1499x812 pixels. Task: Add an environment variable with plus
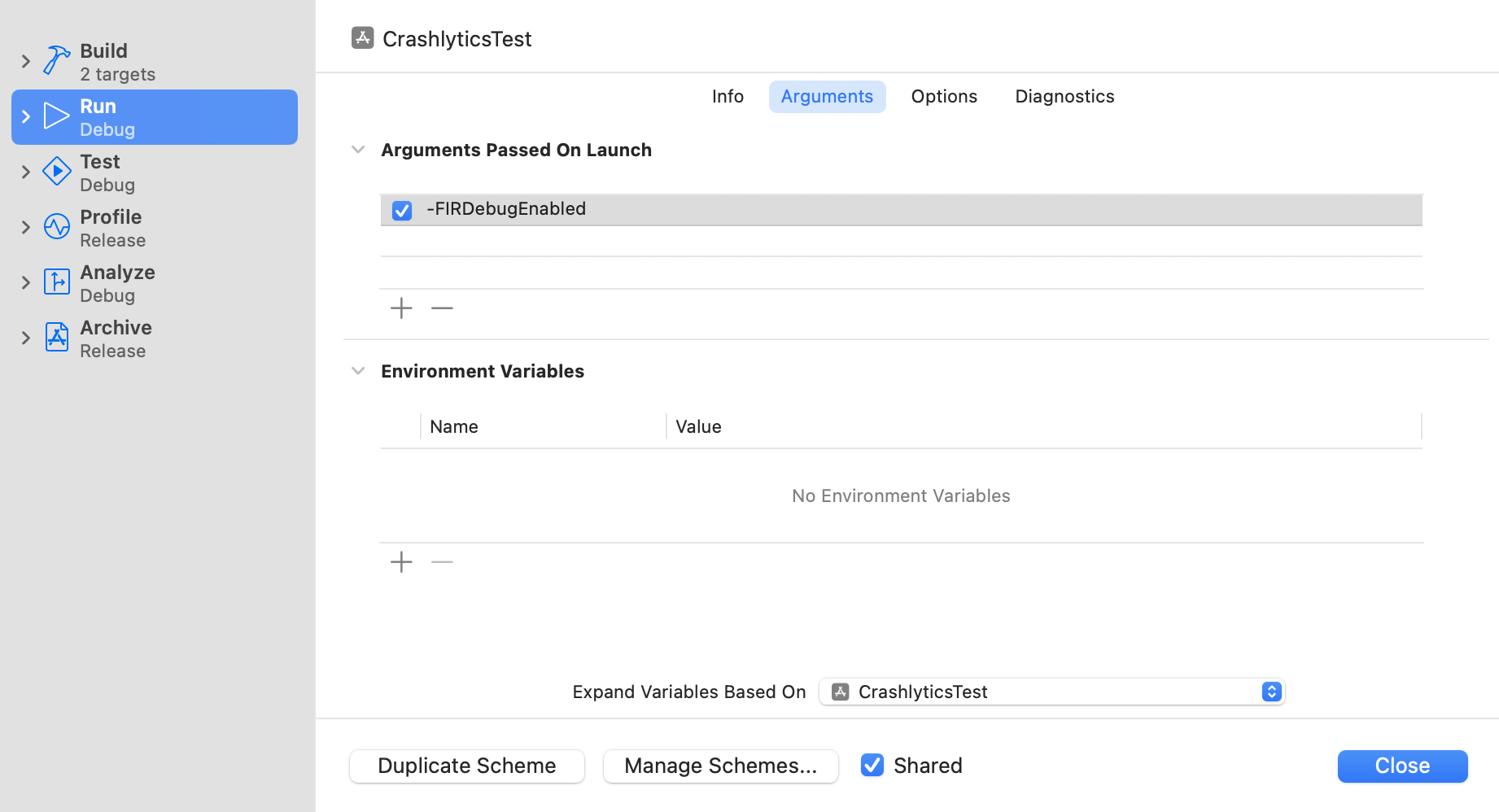(401, 562)
